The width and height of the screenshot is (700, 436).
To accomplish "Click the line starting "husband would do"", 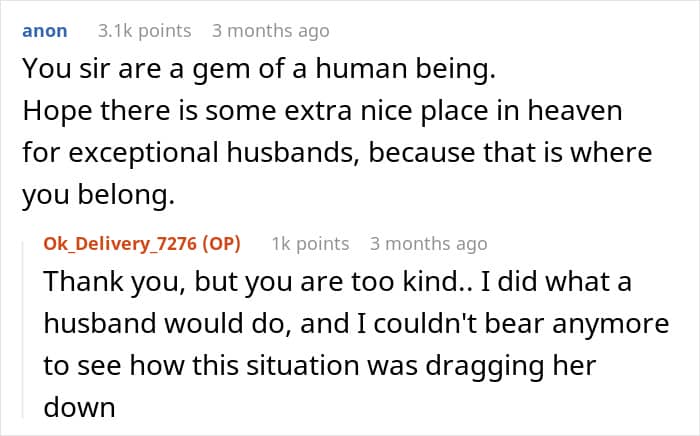I will coord(334,324).
